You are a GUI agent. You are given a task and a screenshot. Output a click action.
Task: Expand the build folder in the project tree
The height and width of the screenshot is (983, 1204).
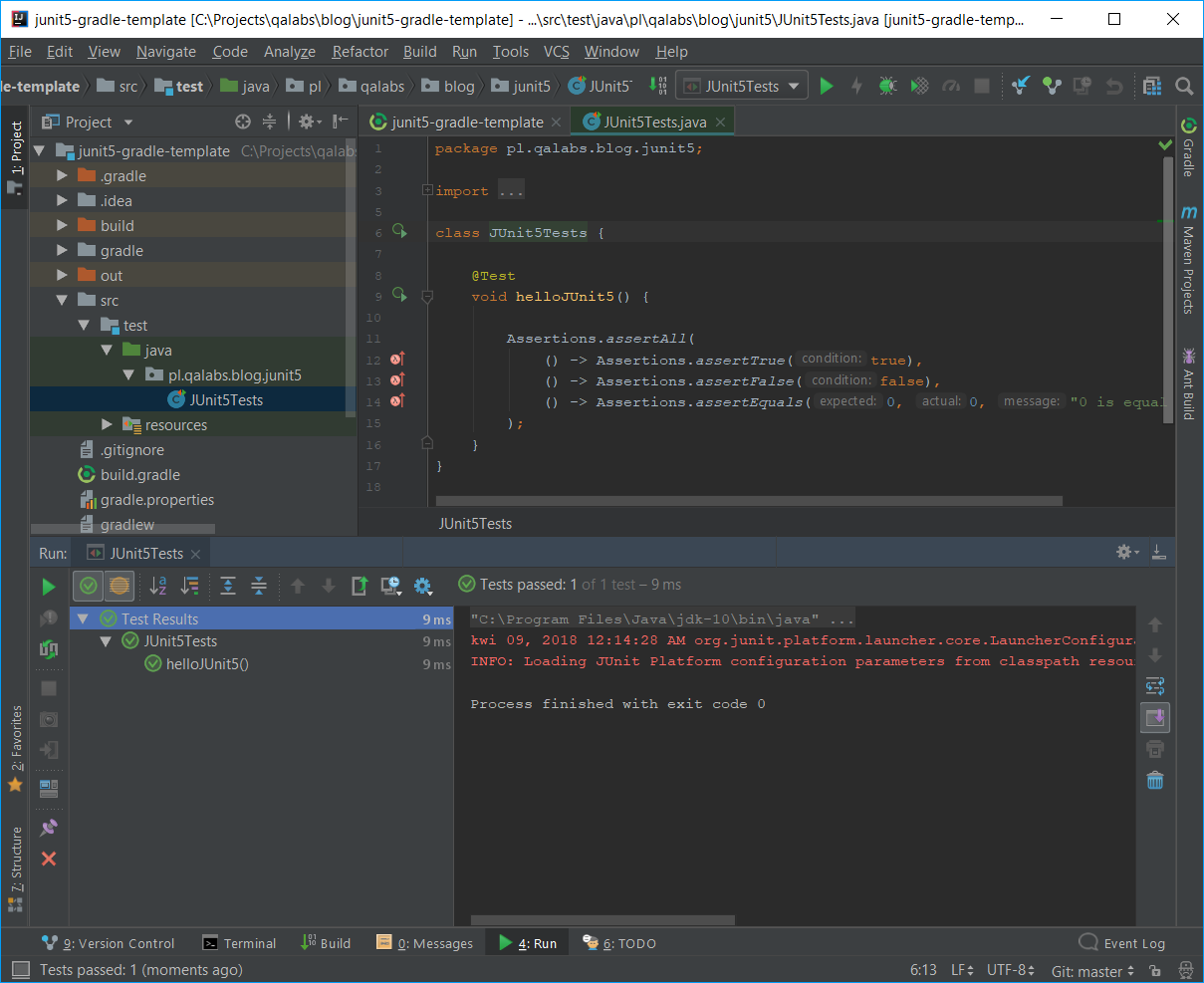[63, 226]
